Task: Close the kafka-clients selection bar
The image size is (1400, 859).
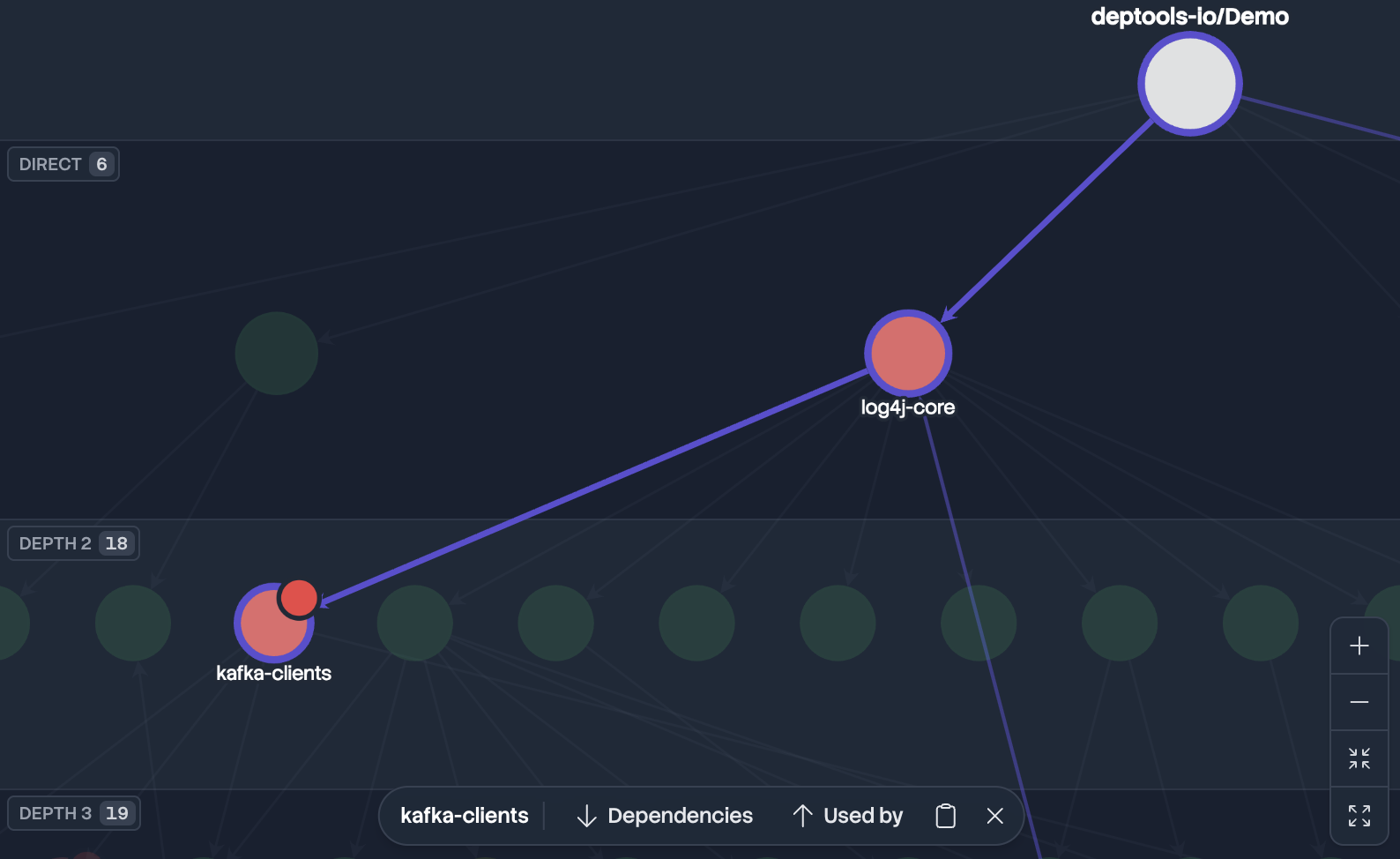Action: 995,816
